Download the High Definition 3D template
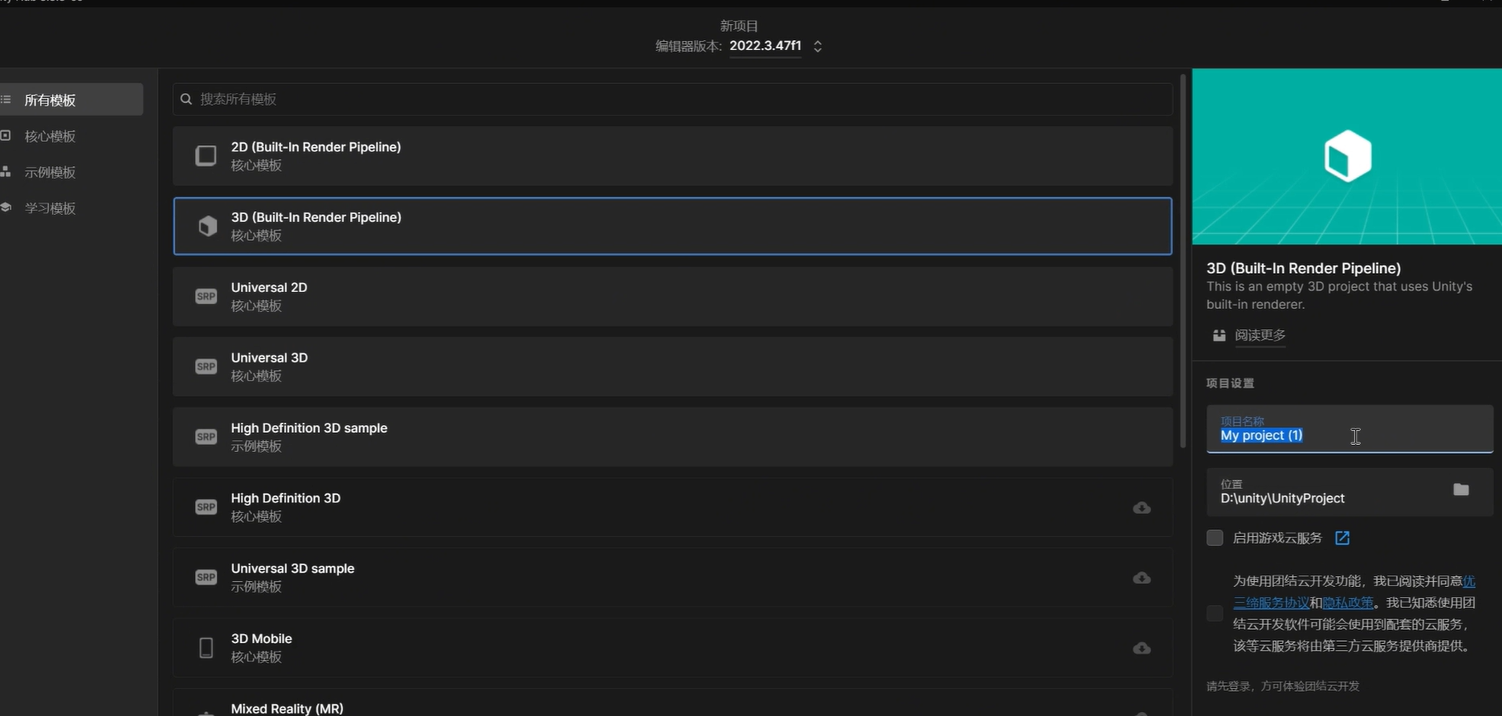This screenshot has width=1502, height=716. click(1141, 508)
